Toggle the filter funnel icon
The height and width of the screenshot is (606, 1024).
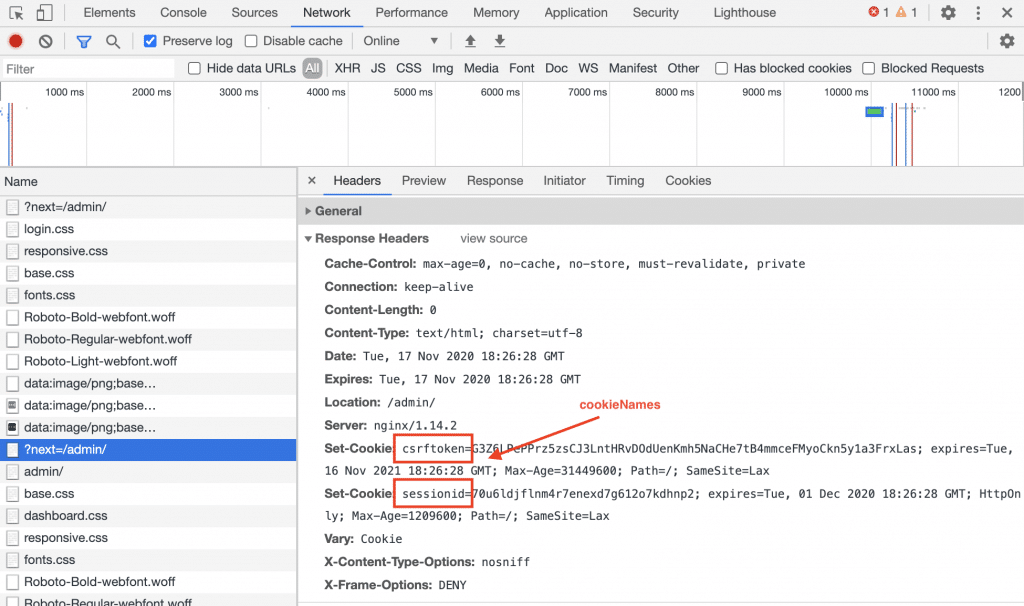coord(84,42)
